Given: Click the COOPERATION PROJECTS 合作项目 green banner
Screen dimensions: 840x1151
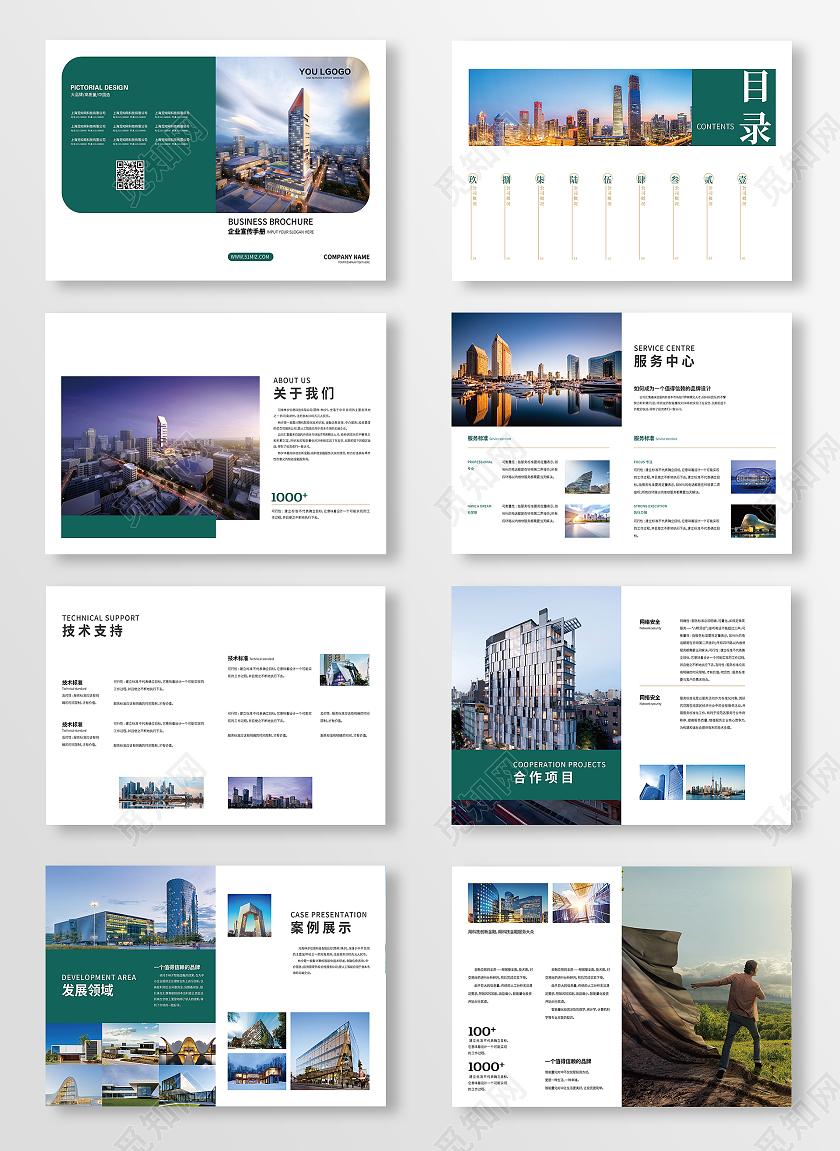Looking at the screenshot, I should 536,772.
